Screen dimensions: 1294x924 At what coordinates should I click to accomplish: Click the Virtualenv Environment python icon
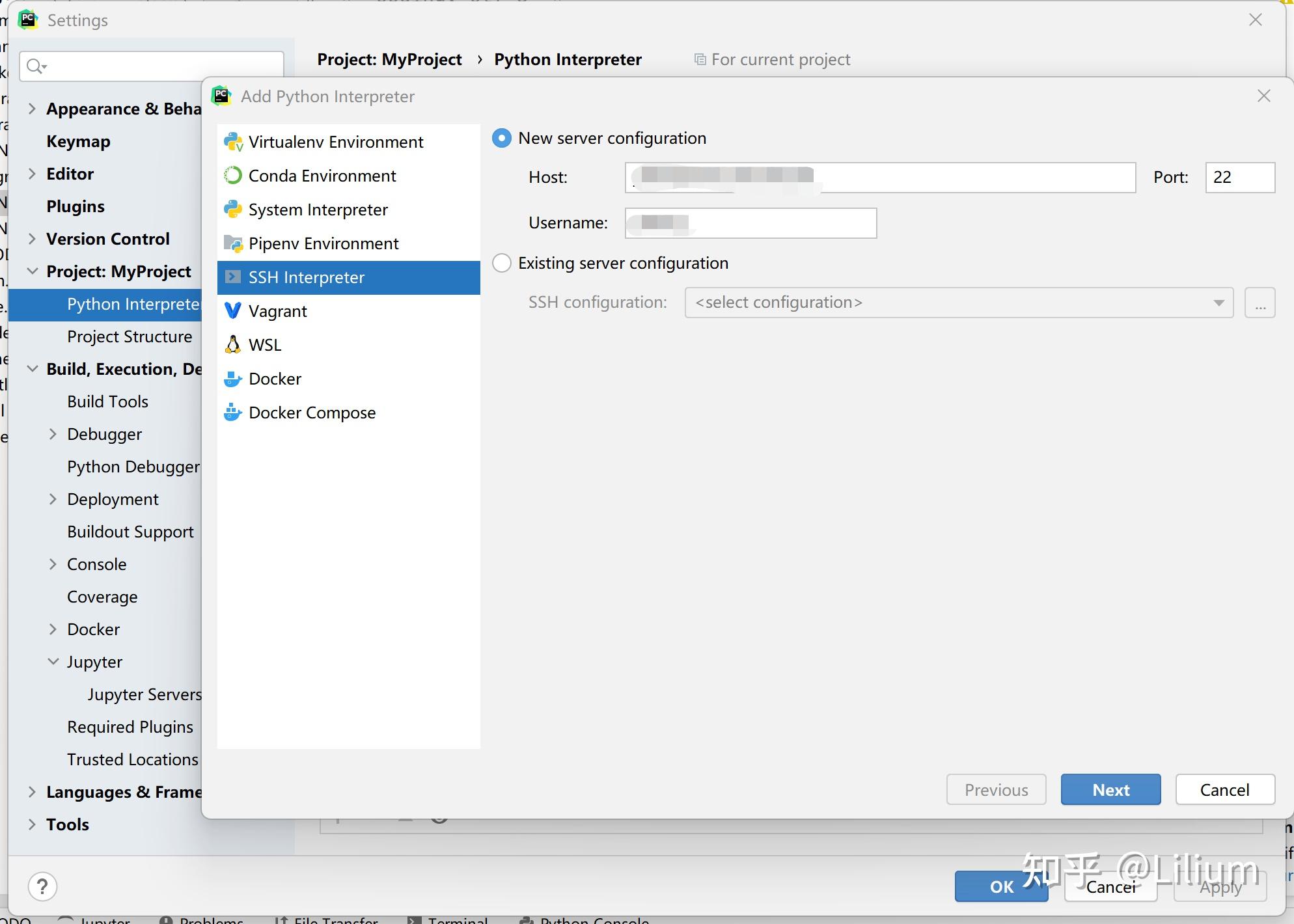point(233,142)
